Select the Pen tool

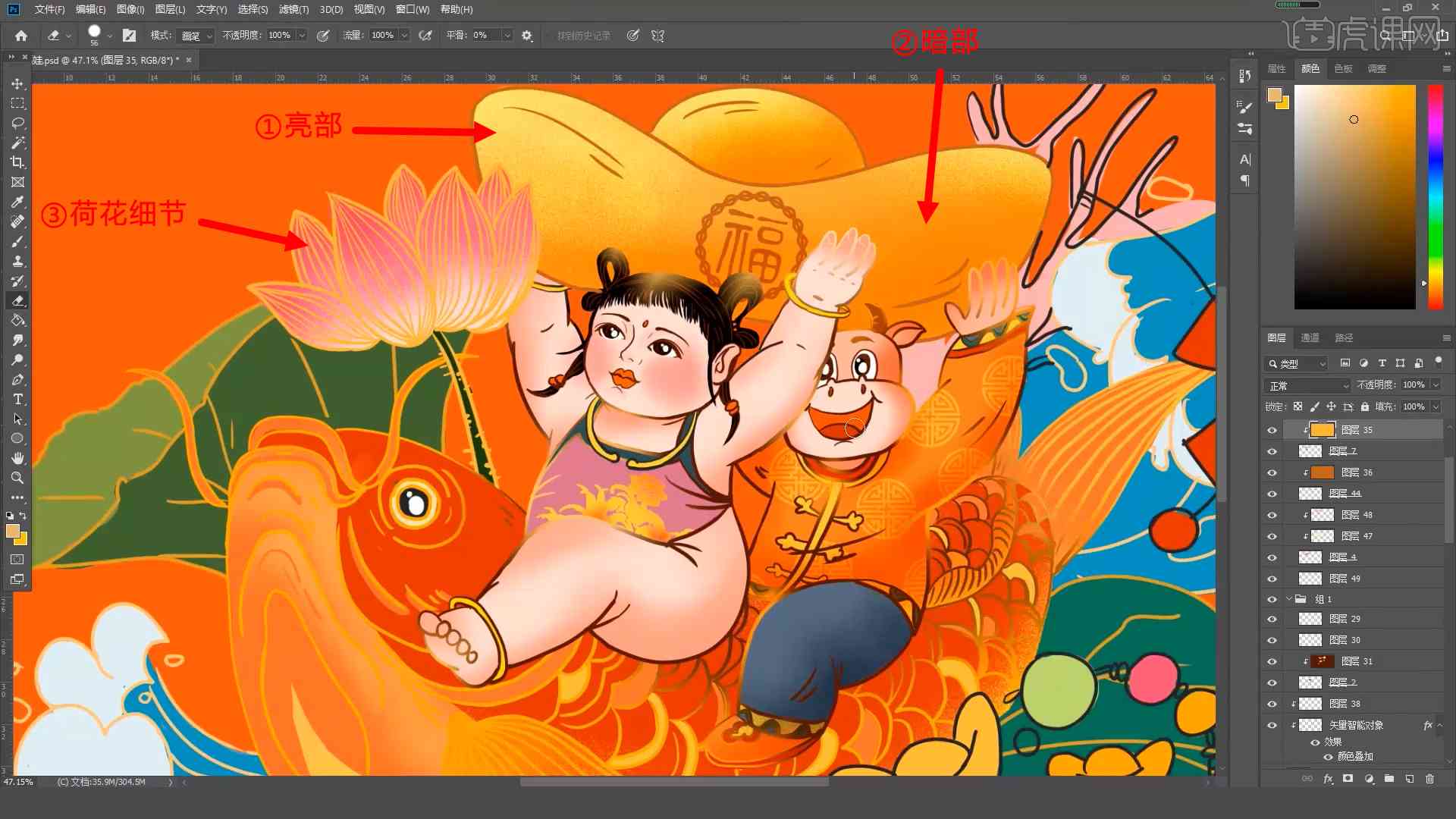tap(17, 379)
